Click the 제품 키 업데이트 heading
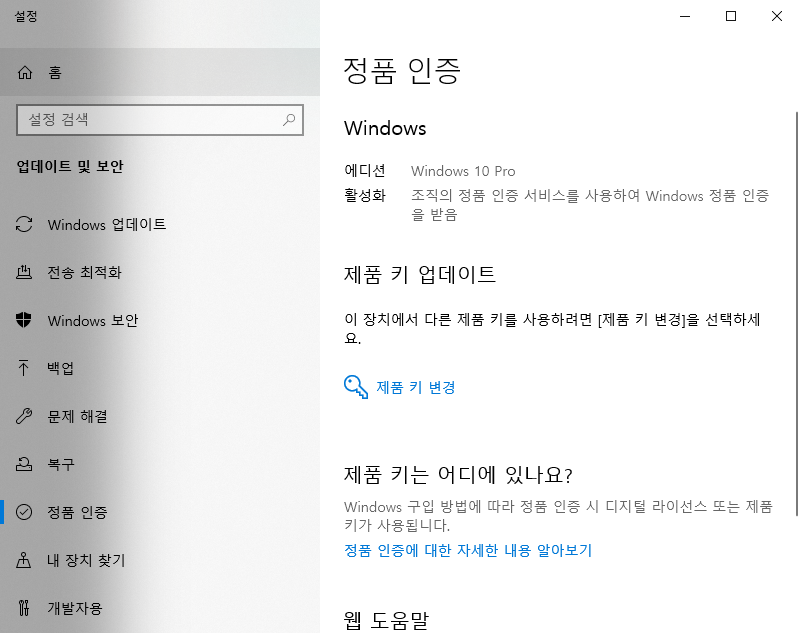The width and height of the screenshot is (800, 633). (419, 274)
